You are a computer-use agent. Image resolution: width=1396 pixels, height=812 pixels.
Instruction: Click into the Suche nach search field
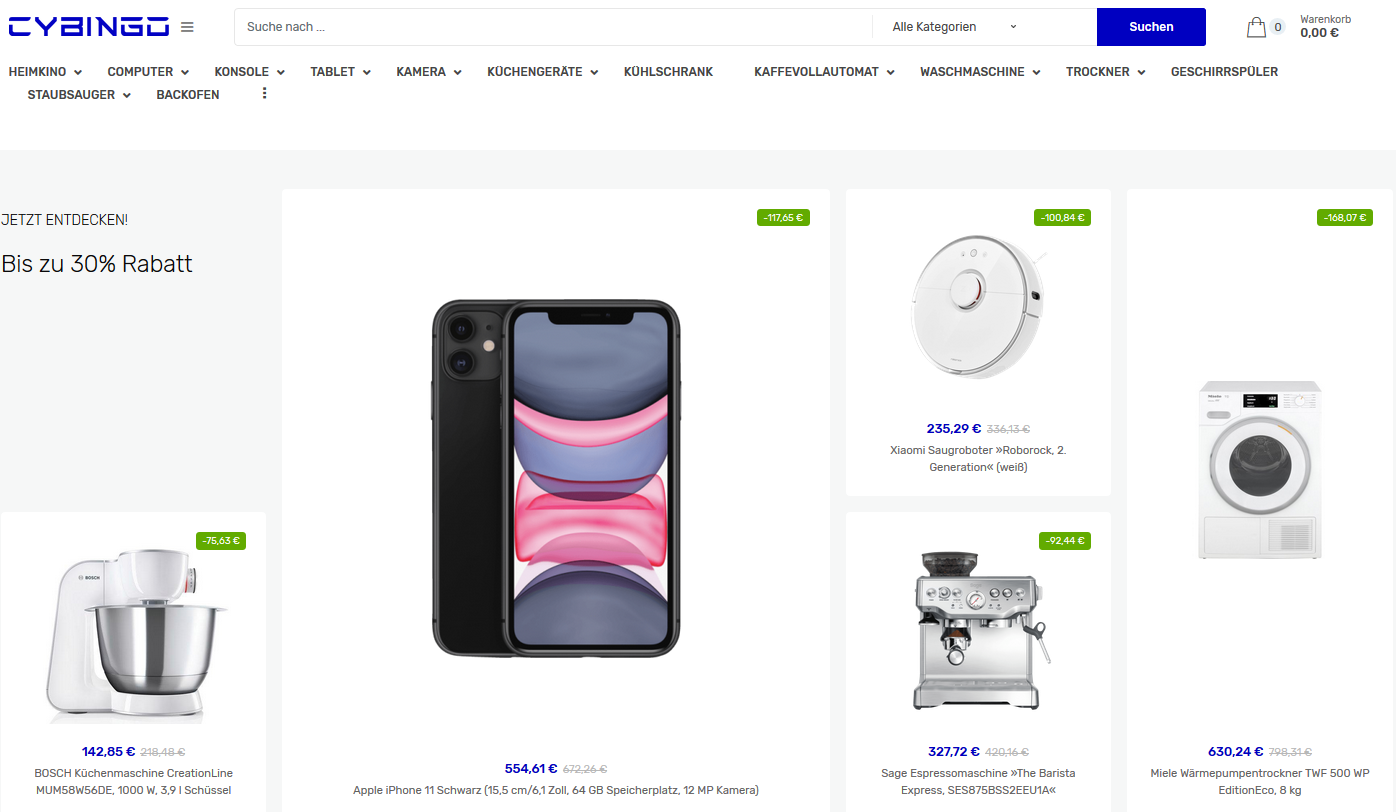(x=553, y=27)
